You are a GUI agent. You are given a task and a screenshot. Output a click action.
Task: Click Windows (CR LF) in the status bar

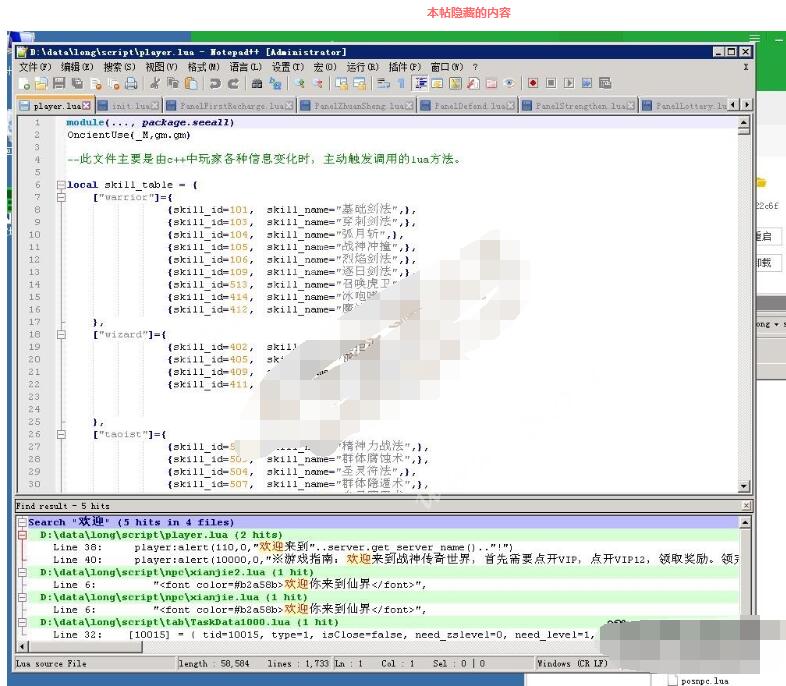click(x=569, y=663)
